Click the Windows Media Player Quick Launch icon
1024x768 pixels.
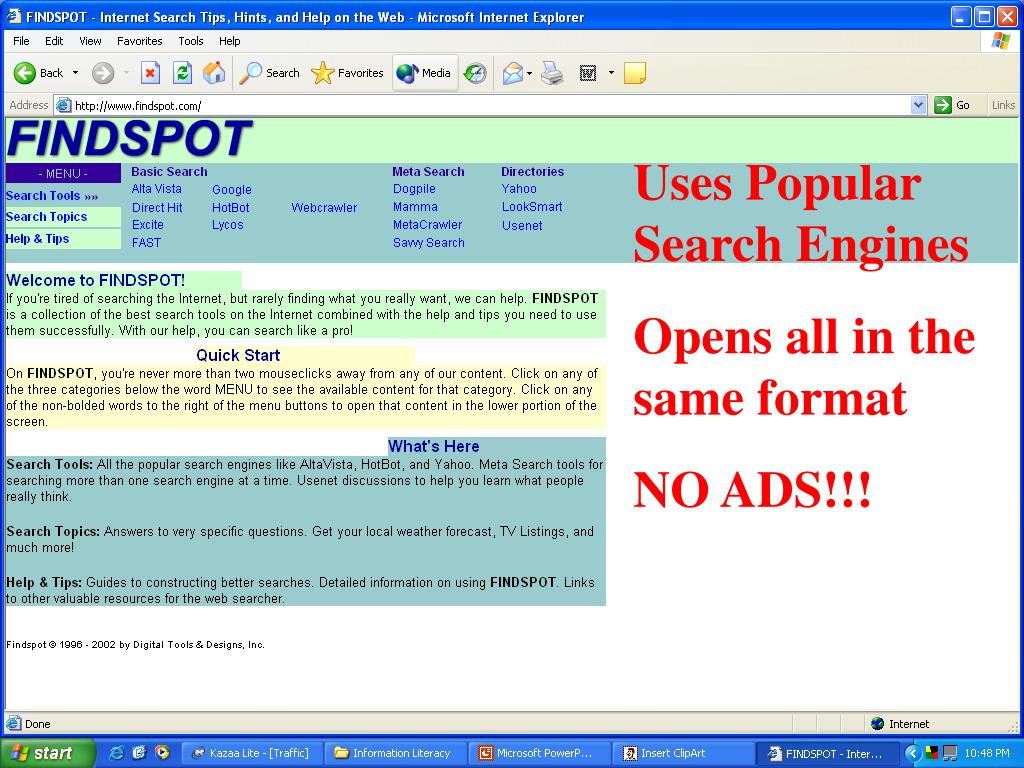162,753
